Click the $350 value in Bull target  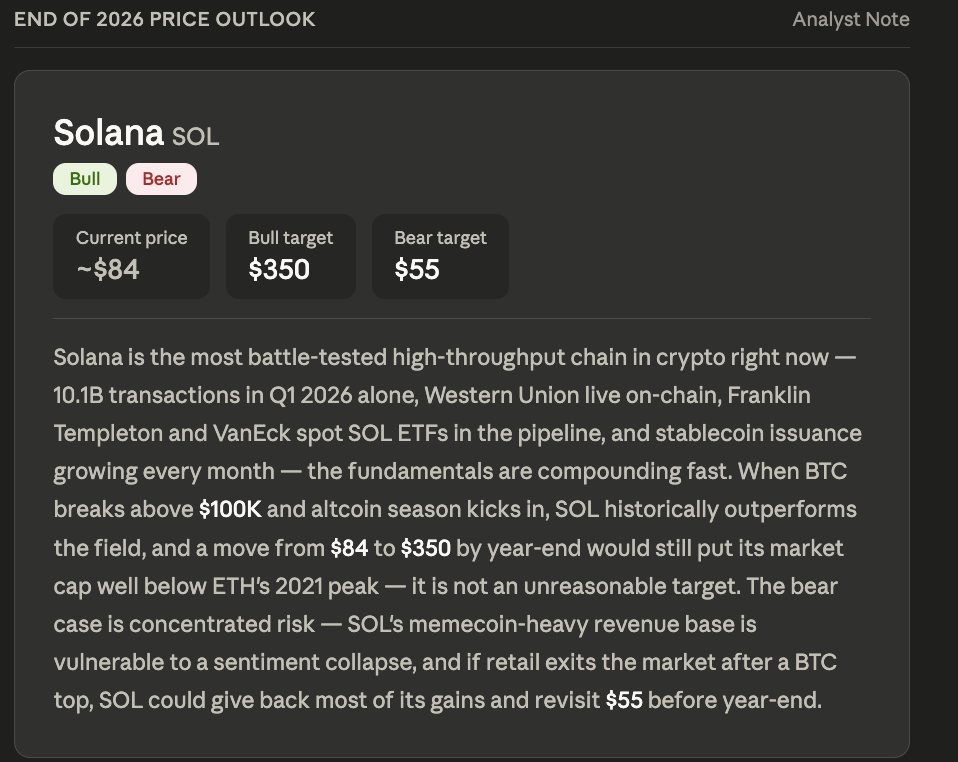[x=279, y=269]
